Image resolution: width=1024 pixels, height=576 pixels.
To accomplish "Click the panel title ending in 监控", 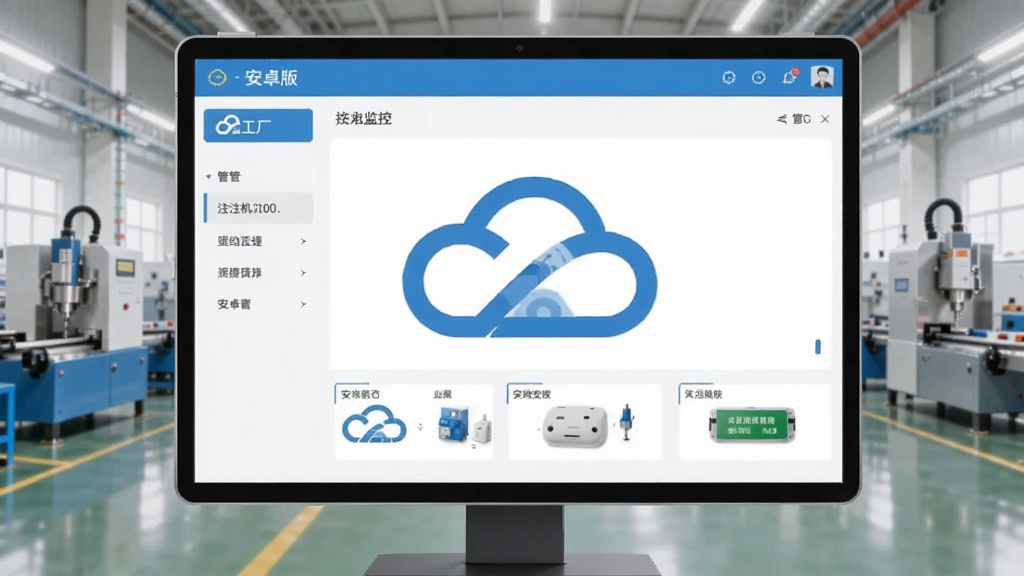I will (x=363, y=118).
